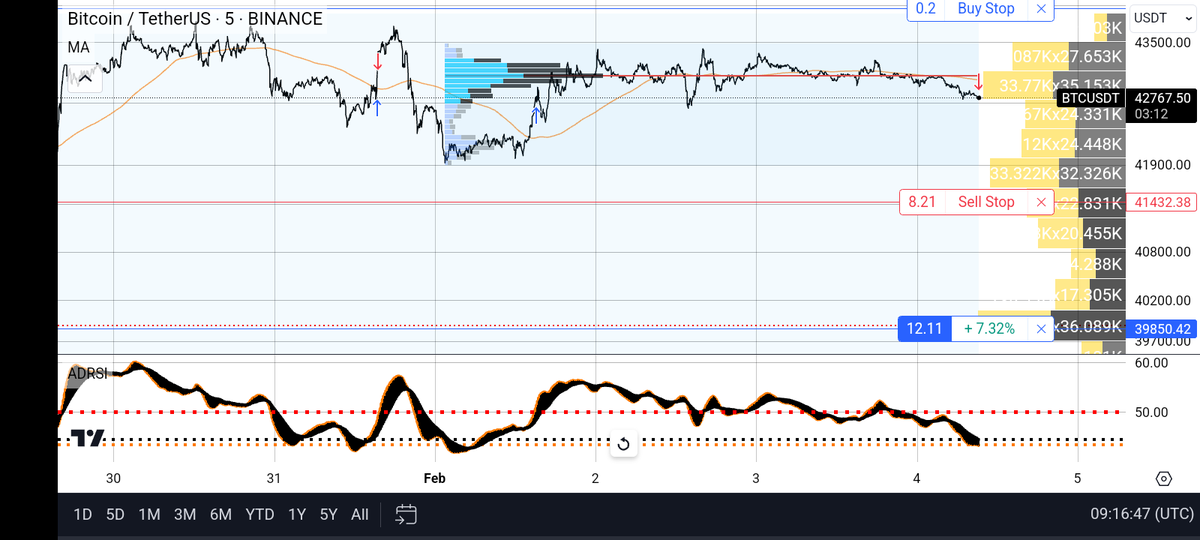Cancel the Buy Stop order with its X
This screenshot has height=540, width=1200.
[1041, 9]
